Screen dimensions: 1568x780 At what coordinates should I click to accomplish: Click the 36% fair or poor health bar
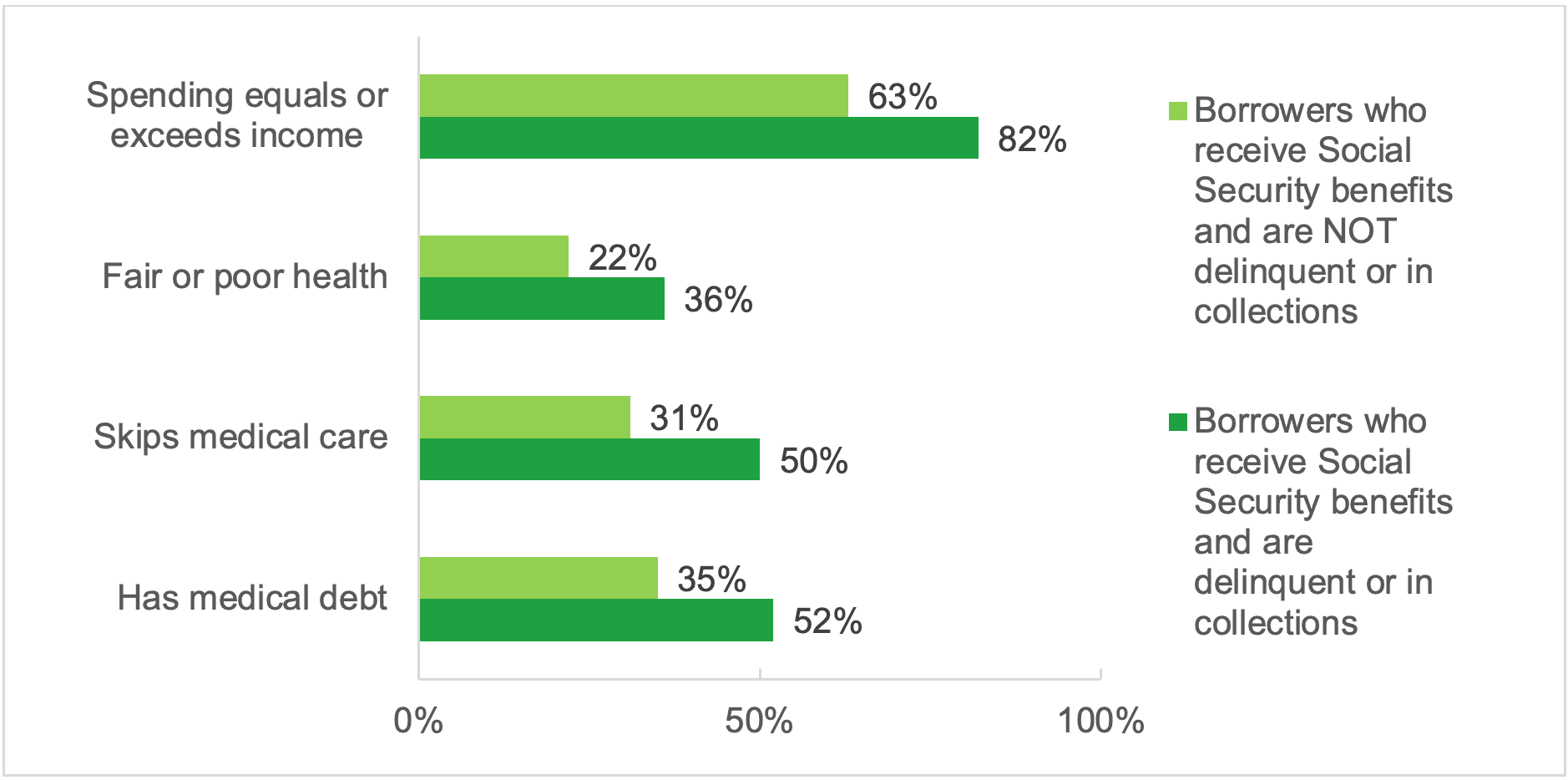(542, 299)
